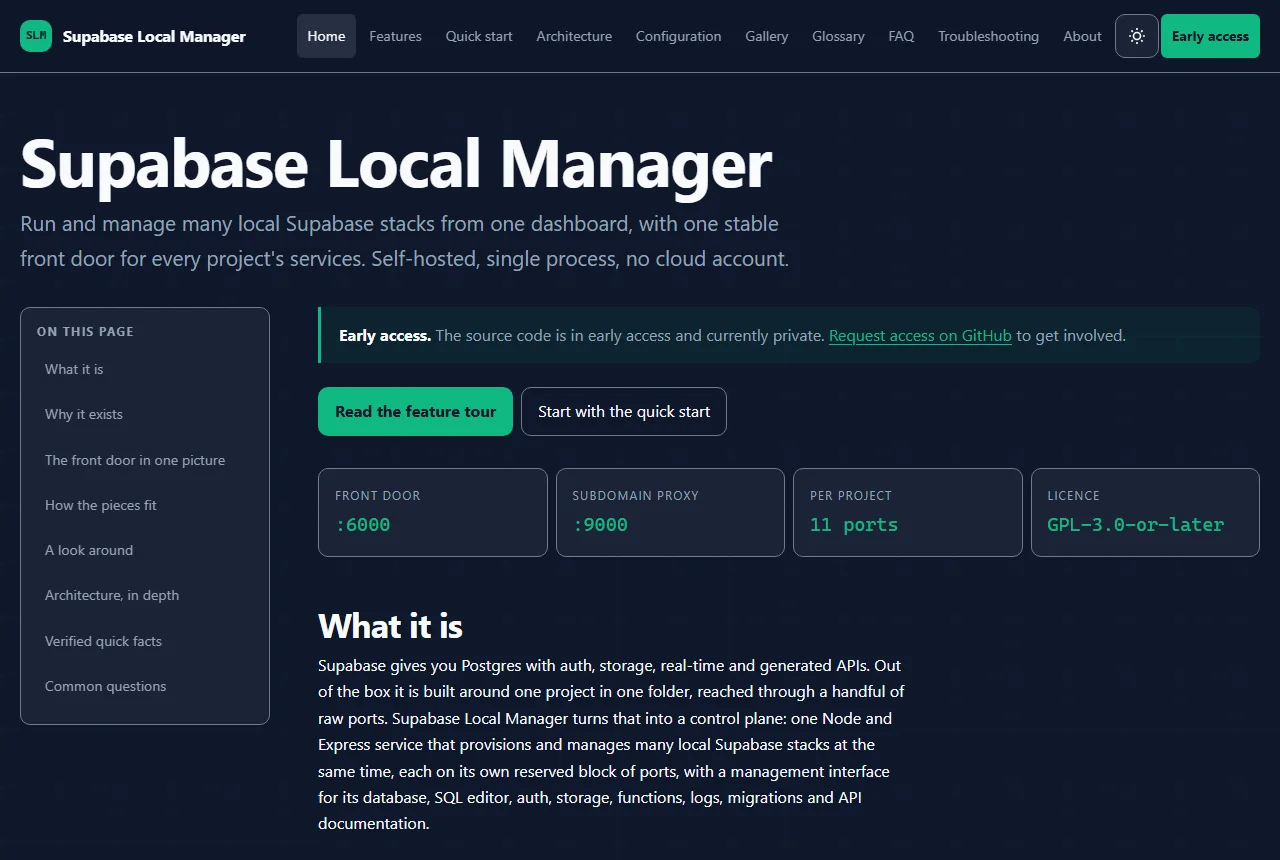The image size is (1280, 860).
Task: Click the ON THIS PAGE sidebar heading
Action: (x=85, y=331)
